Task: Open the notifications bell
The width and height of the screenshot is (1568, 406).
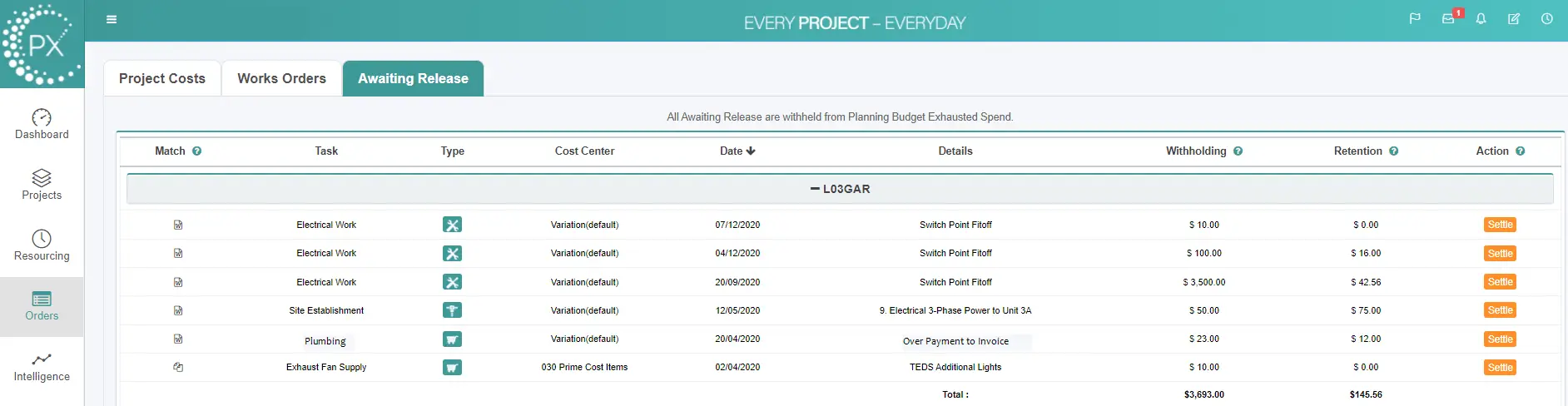Action: point(1481,19)
